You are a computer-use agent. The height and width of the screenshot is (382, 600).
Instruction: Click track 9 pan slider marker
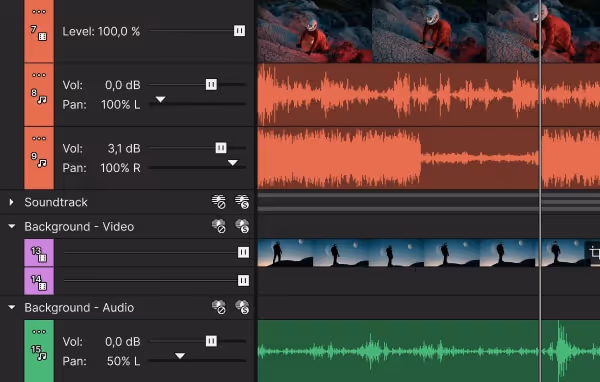[233, 163]
